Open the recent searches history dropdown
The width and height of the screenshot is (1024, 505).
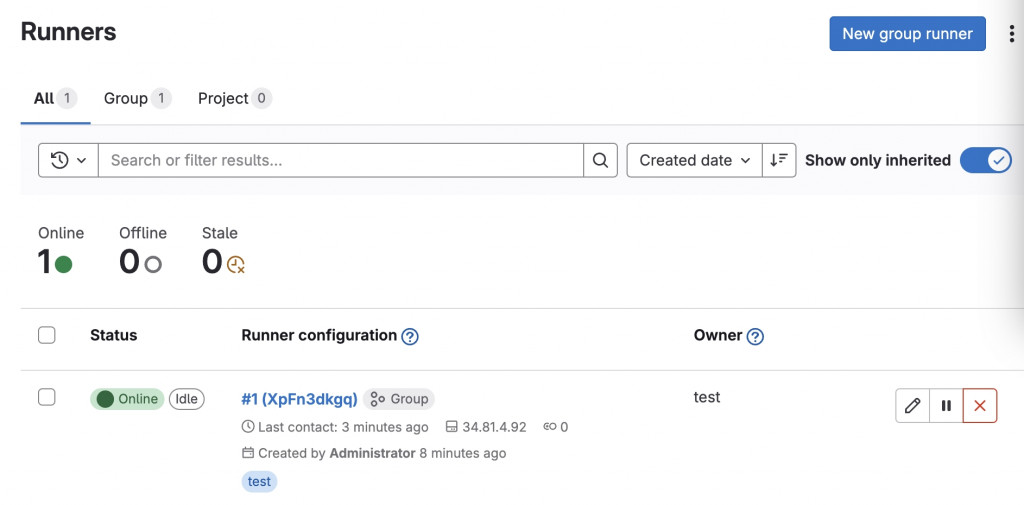click(68, 160)
